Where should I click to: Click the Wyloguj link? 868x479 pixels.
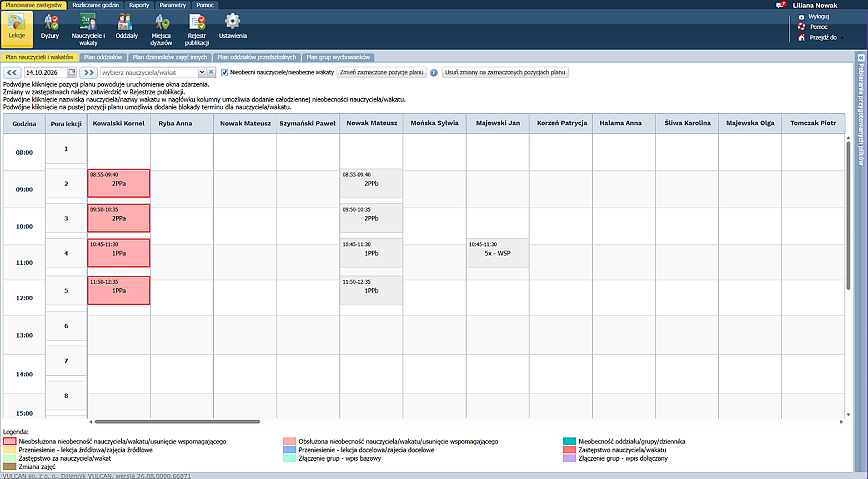click(819, 17)
